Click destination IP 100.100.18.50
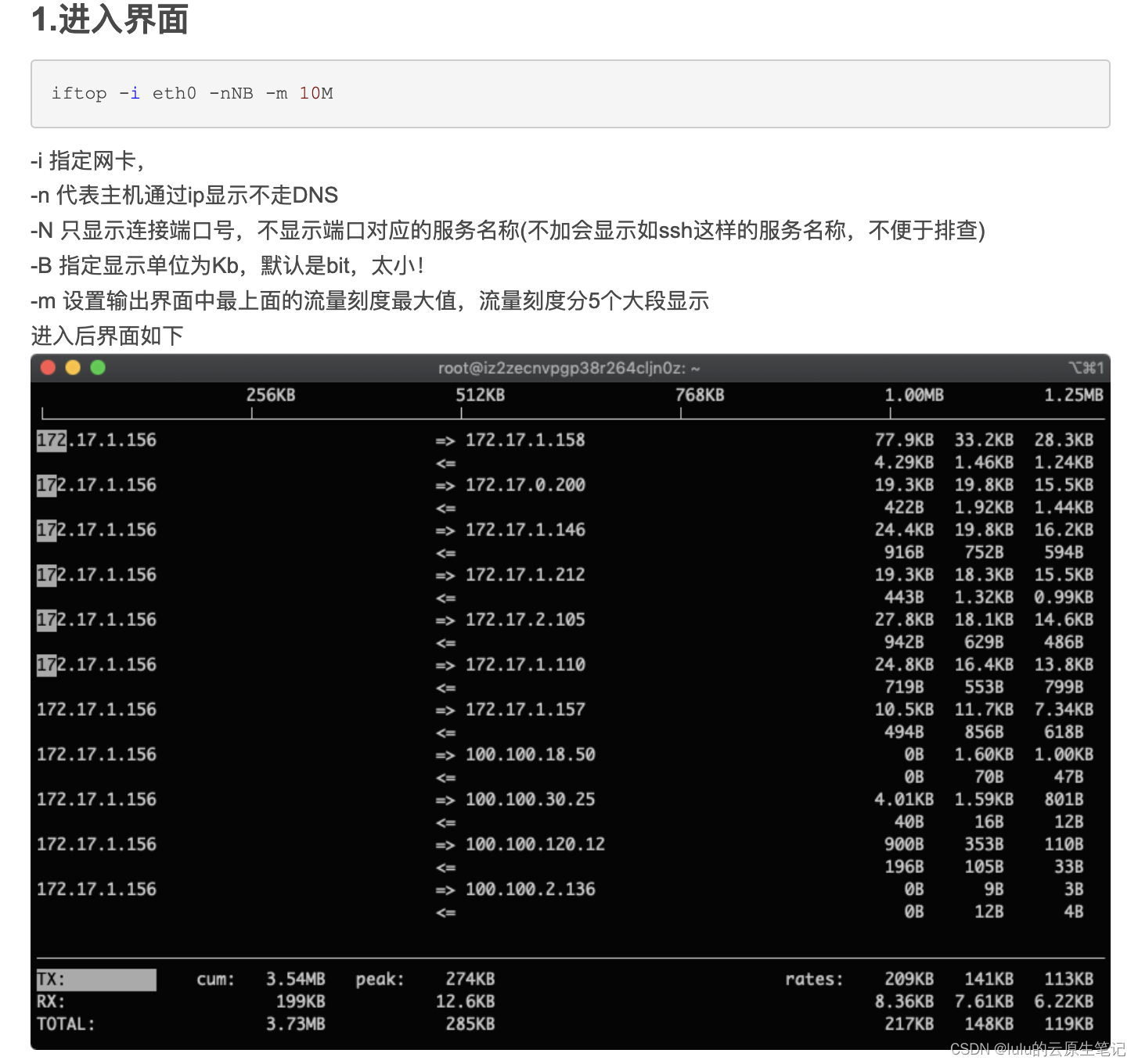The image size is (1138, 1064). coord(531,754)
